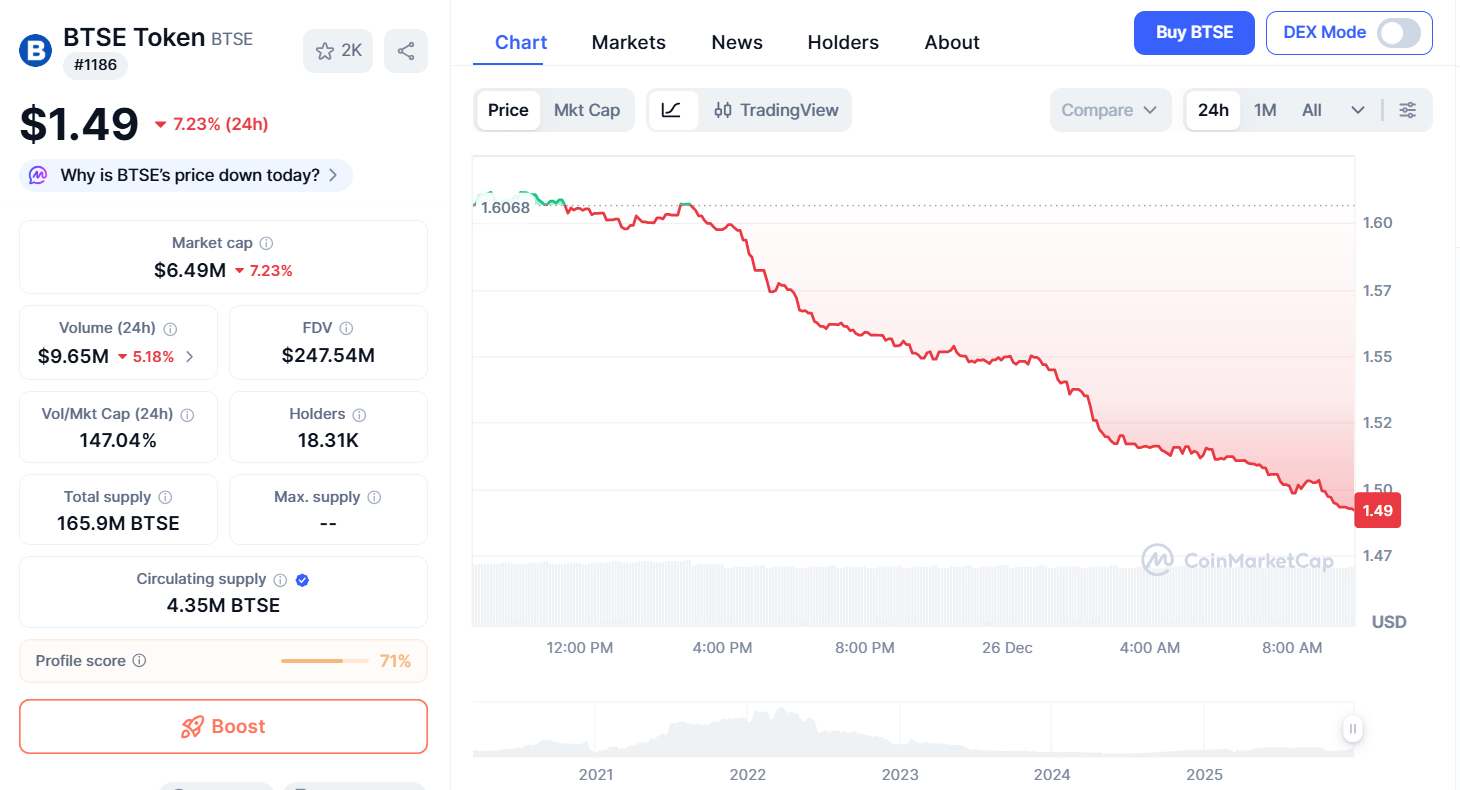The height and width of the screenshot is (790, 1460).
Task: Expand Volume (24h) details arrow
Action: [190, 356]
